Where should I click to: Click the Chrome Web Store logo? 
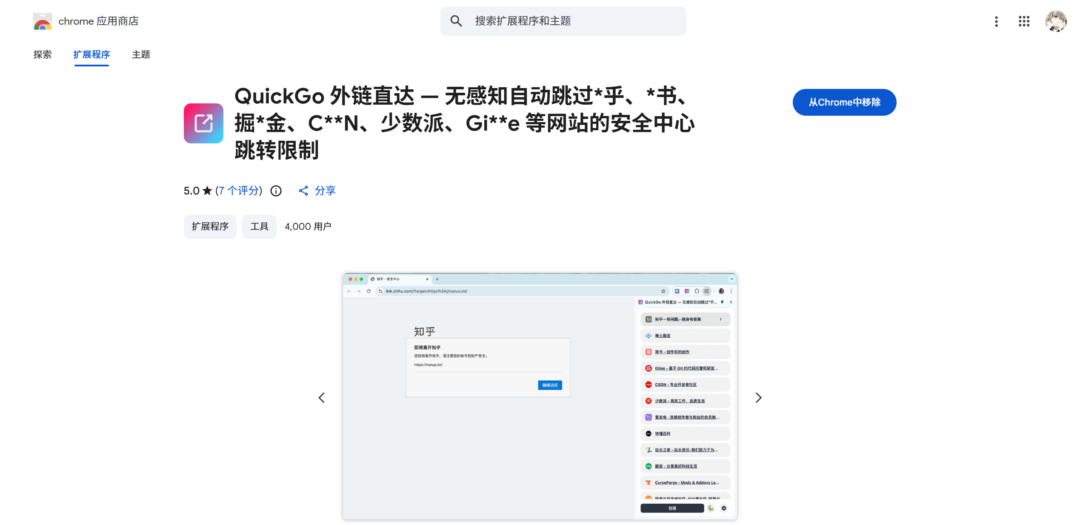[42, 21]
